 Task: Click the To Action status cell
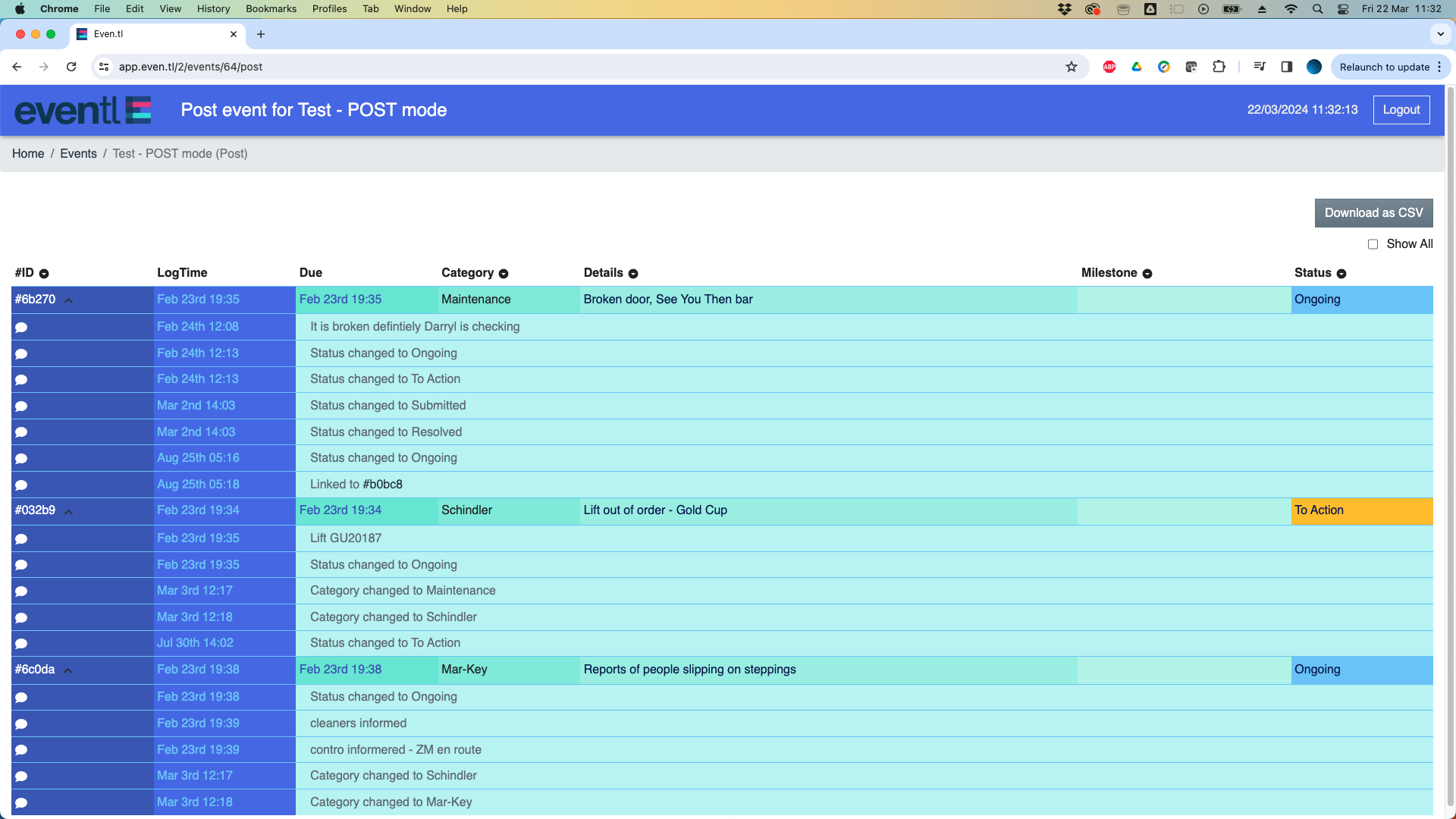[x=1362, y=511]
